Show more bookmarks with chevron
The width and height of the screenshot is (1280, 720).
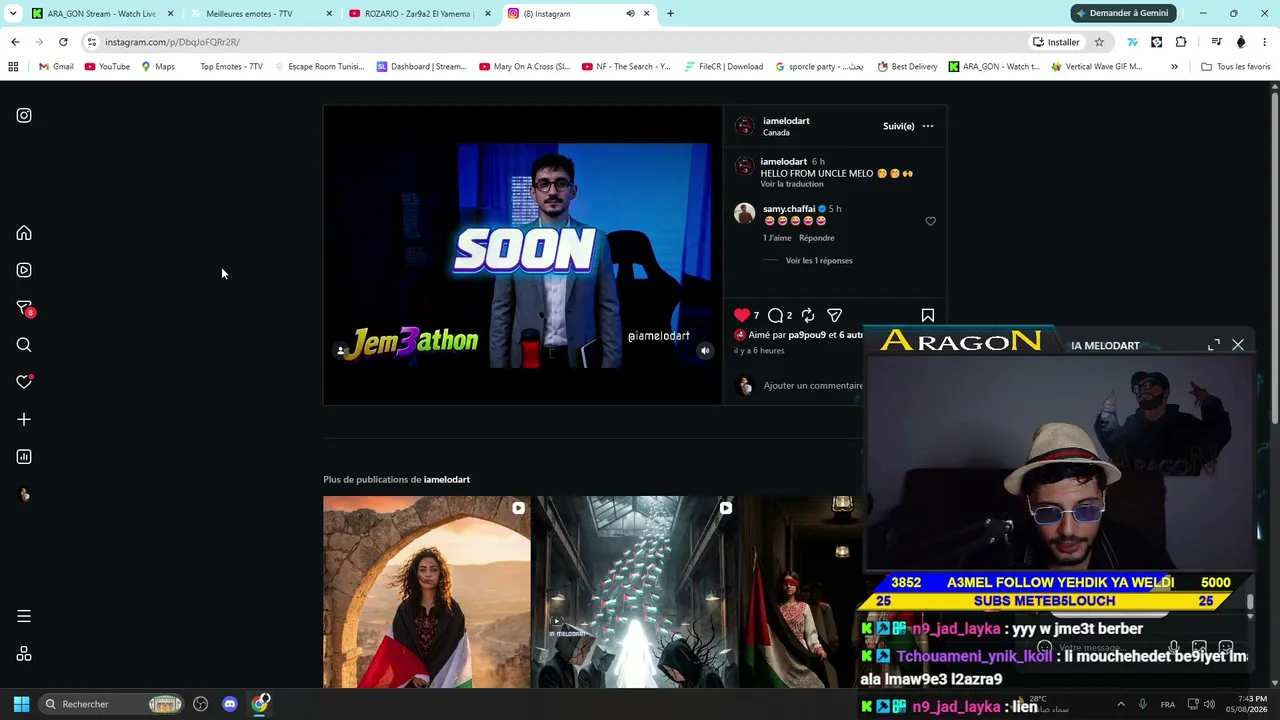click(x=1174, y=67)
